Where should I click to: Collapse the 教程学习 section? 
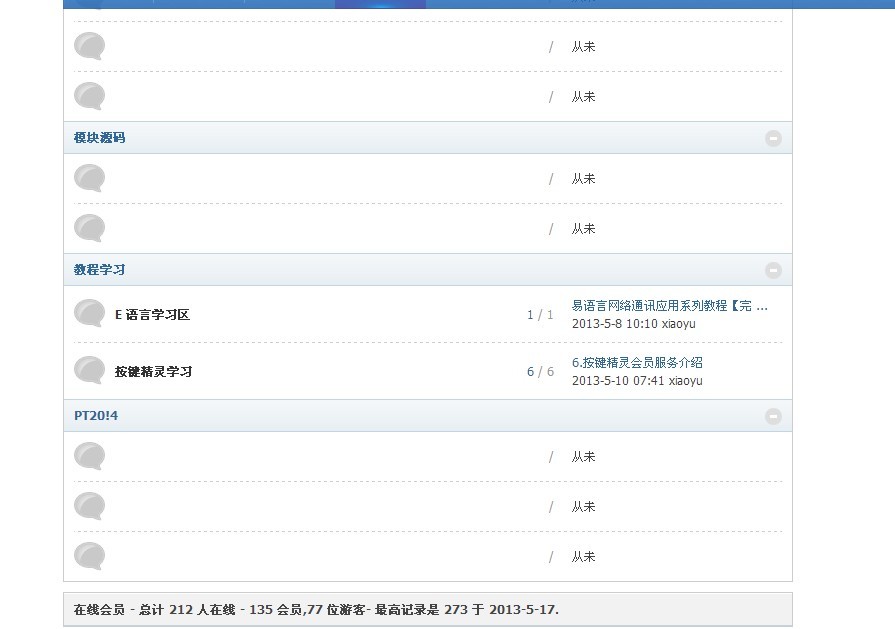pyautogui.click(x=773, y=270)
